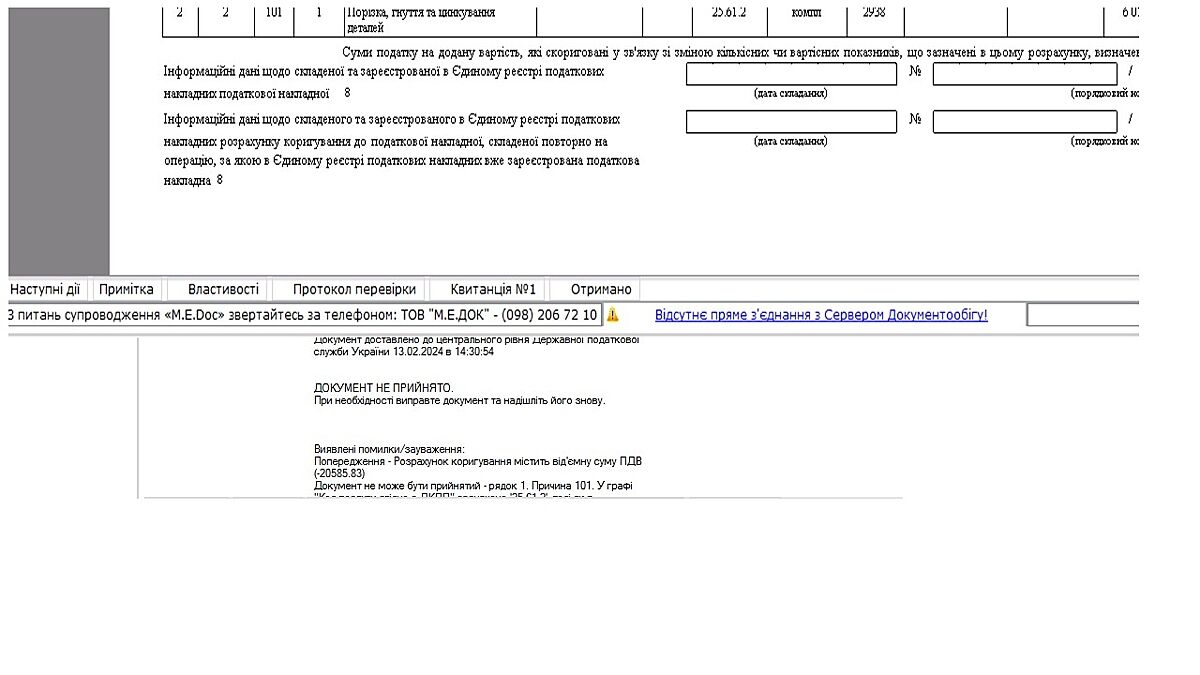Open the Протокол перевірки tab
The width and height of the screenshot is (1200, 675).
354,290
